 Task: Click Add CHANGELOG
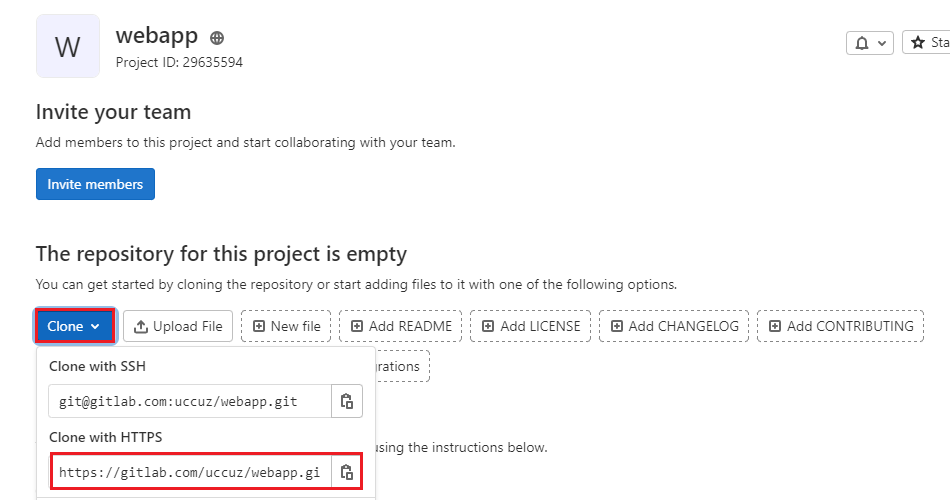(x=674, y=326)
